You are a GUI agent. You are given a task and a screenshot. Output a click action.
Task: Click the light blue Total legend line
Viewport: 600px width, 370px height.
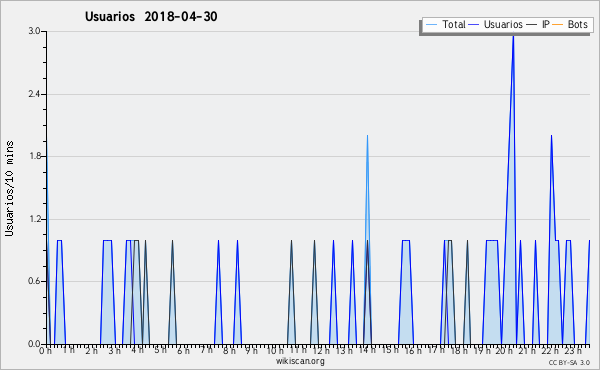pos(431,25)
